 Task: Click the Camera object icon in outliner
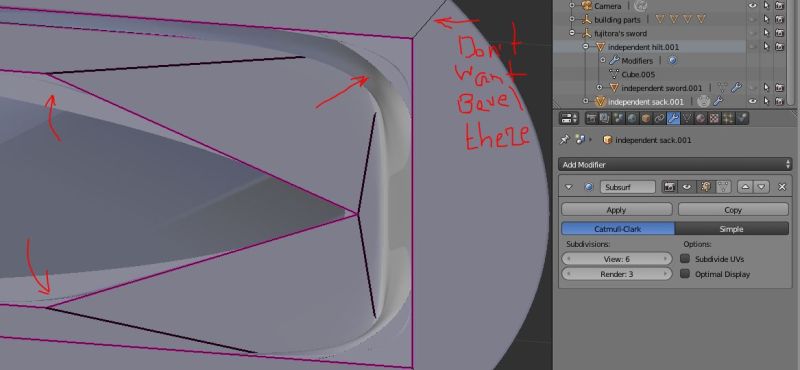[587, 6]
